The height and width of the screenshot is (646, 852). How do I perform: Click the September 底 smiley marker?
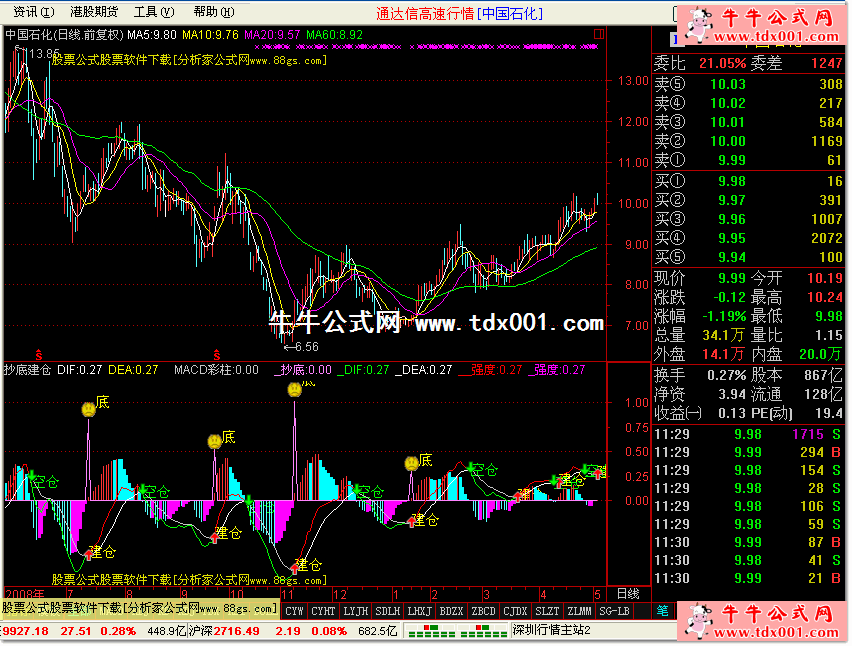[215, 441]
